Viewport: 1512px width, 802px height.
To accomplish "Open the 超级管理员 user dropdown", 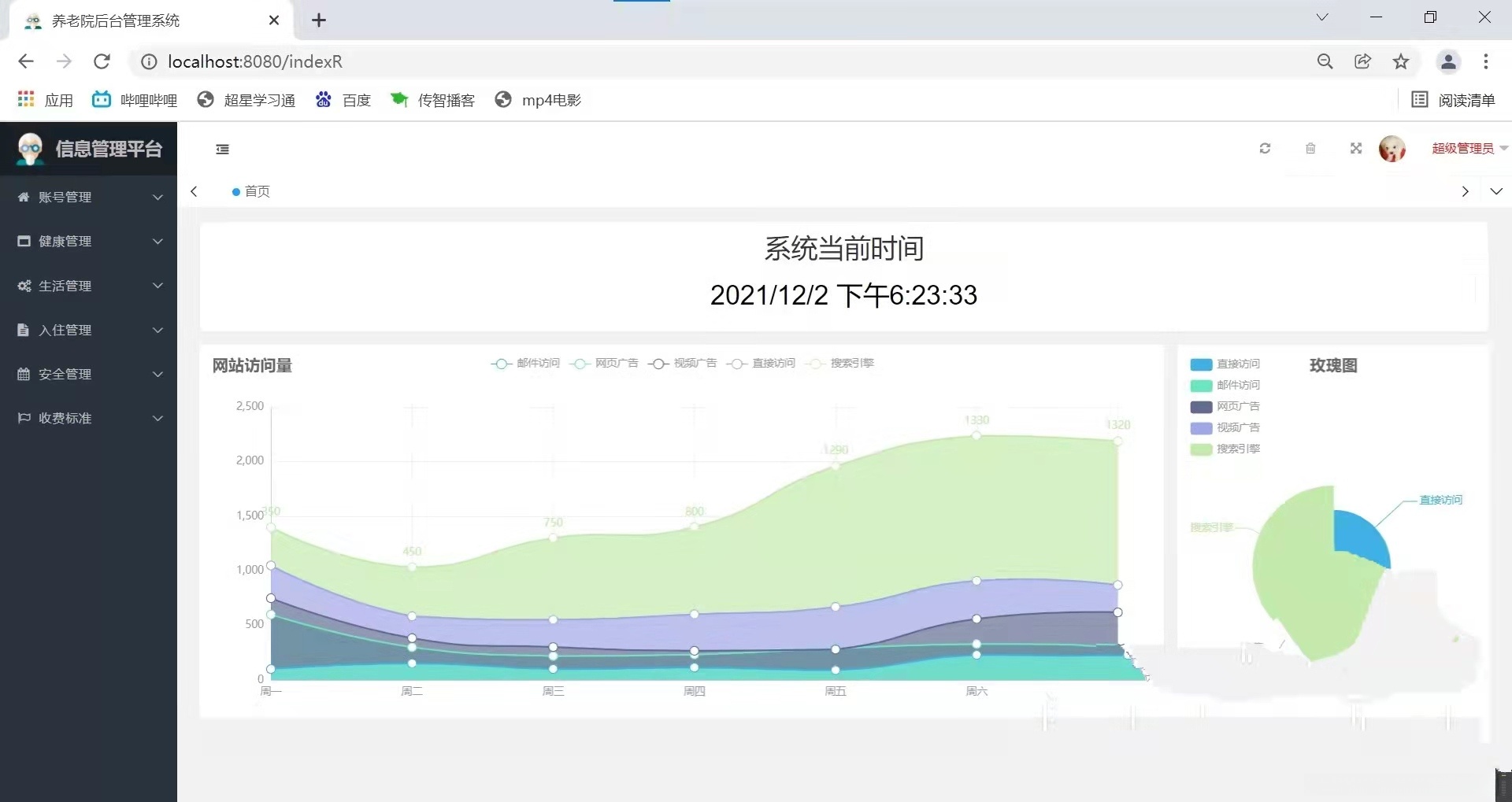I will click(1469, 148).
